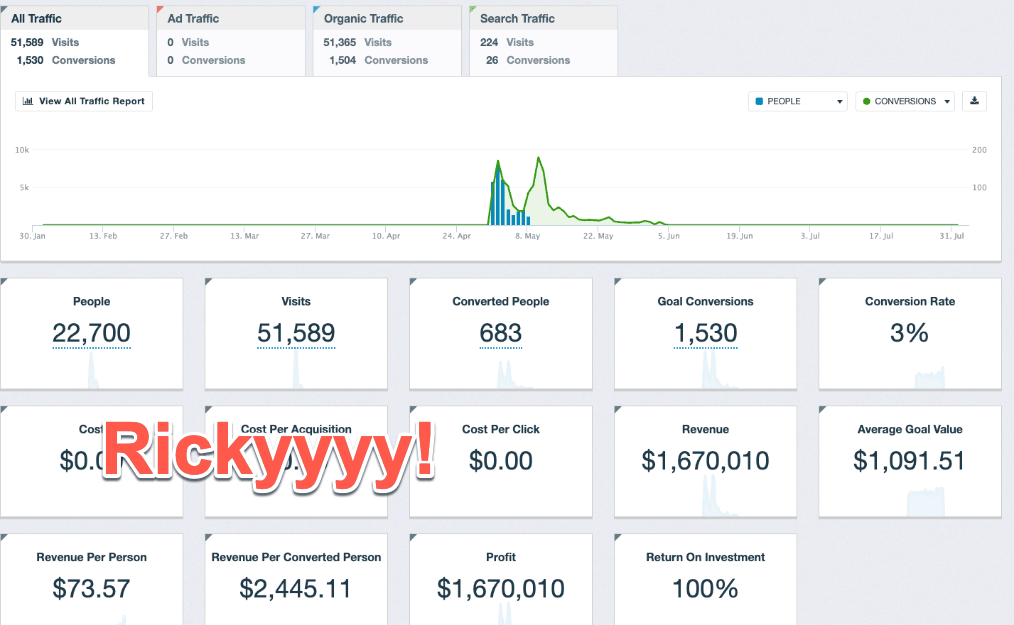
Task: Open the PEOPLE metric dropdown
Action: [x=798, y=101]
